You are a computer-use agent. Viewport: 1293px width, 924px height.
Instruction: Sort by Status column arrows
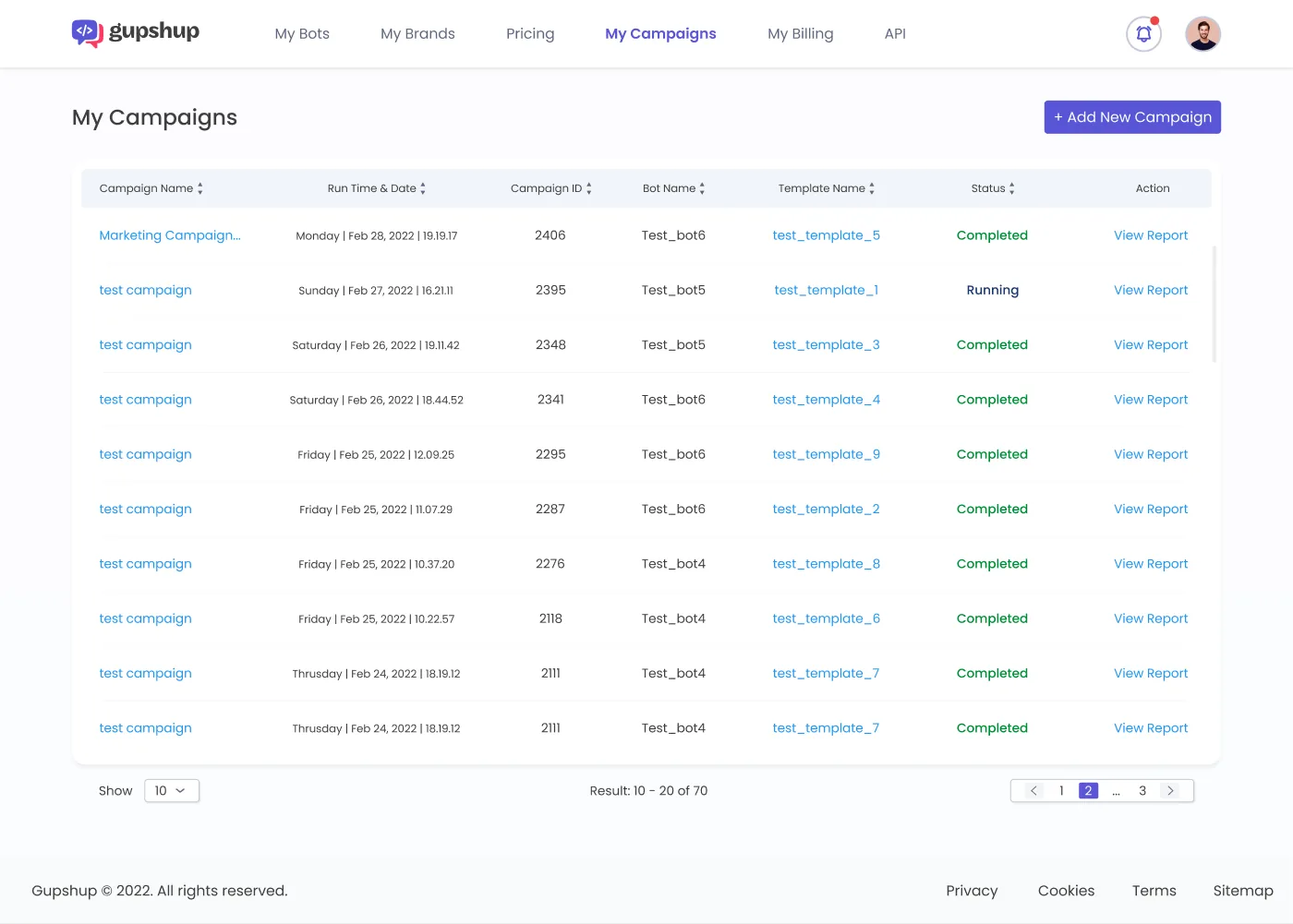click(x=1012, y=188)
